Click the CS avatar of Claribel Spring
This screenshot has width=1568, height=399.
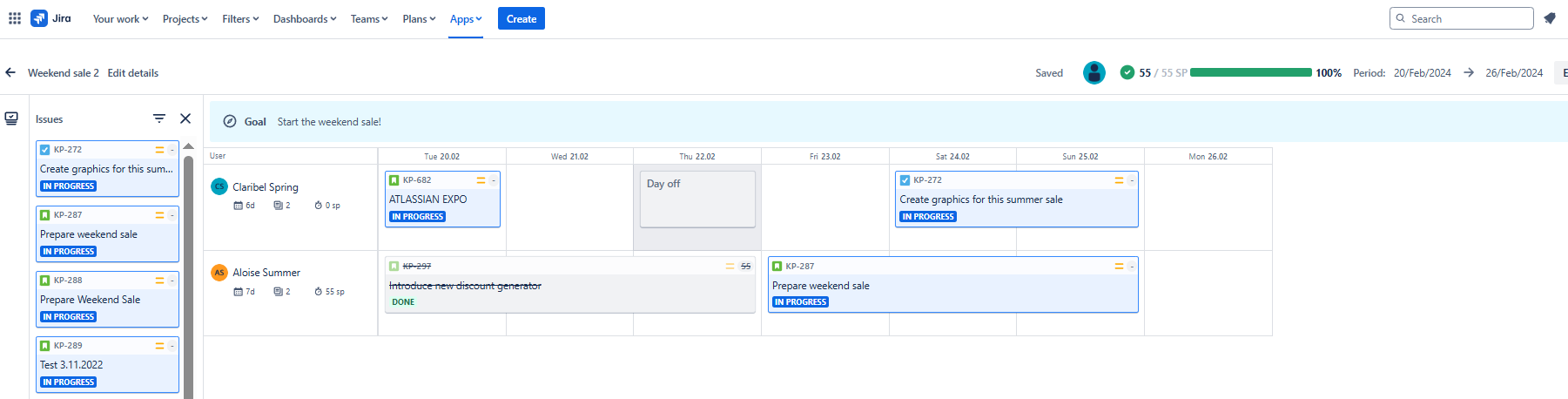[x=219, y=186]
